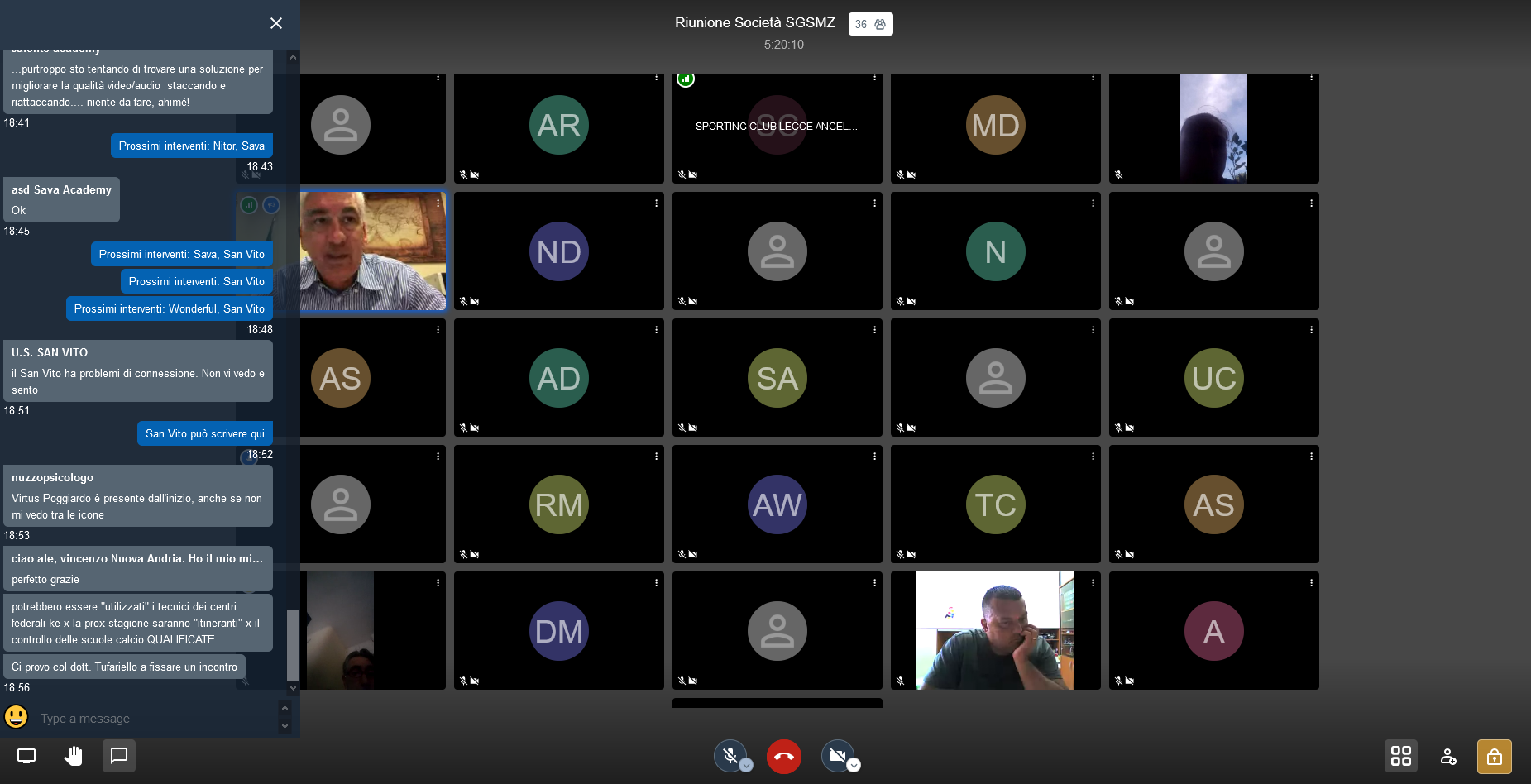Open the emoji picker smiley

17,717
